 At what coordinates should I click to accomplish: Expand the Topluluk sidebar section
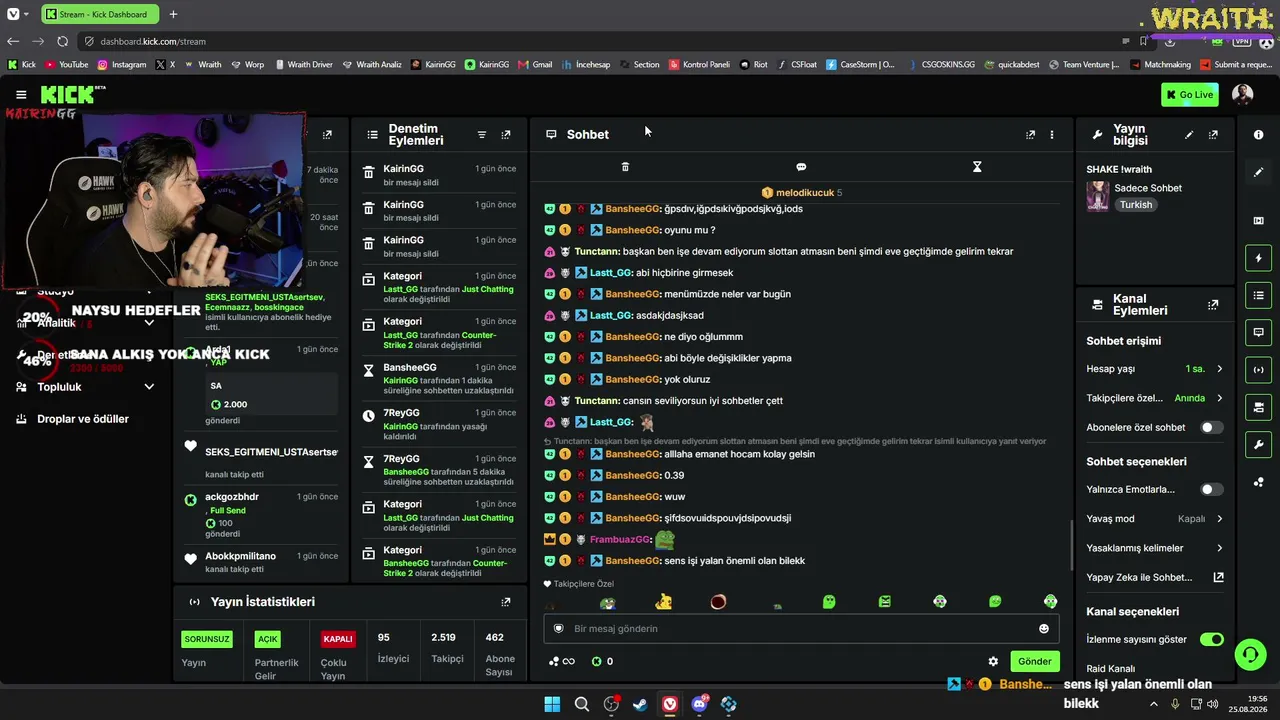tap(149, 387)
